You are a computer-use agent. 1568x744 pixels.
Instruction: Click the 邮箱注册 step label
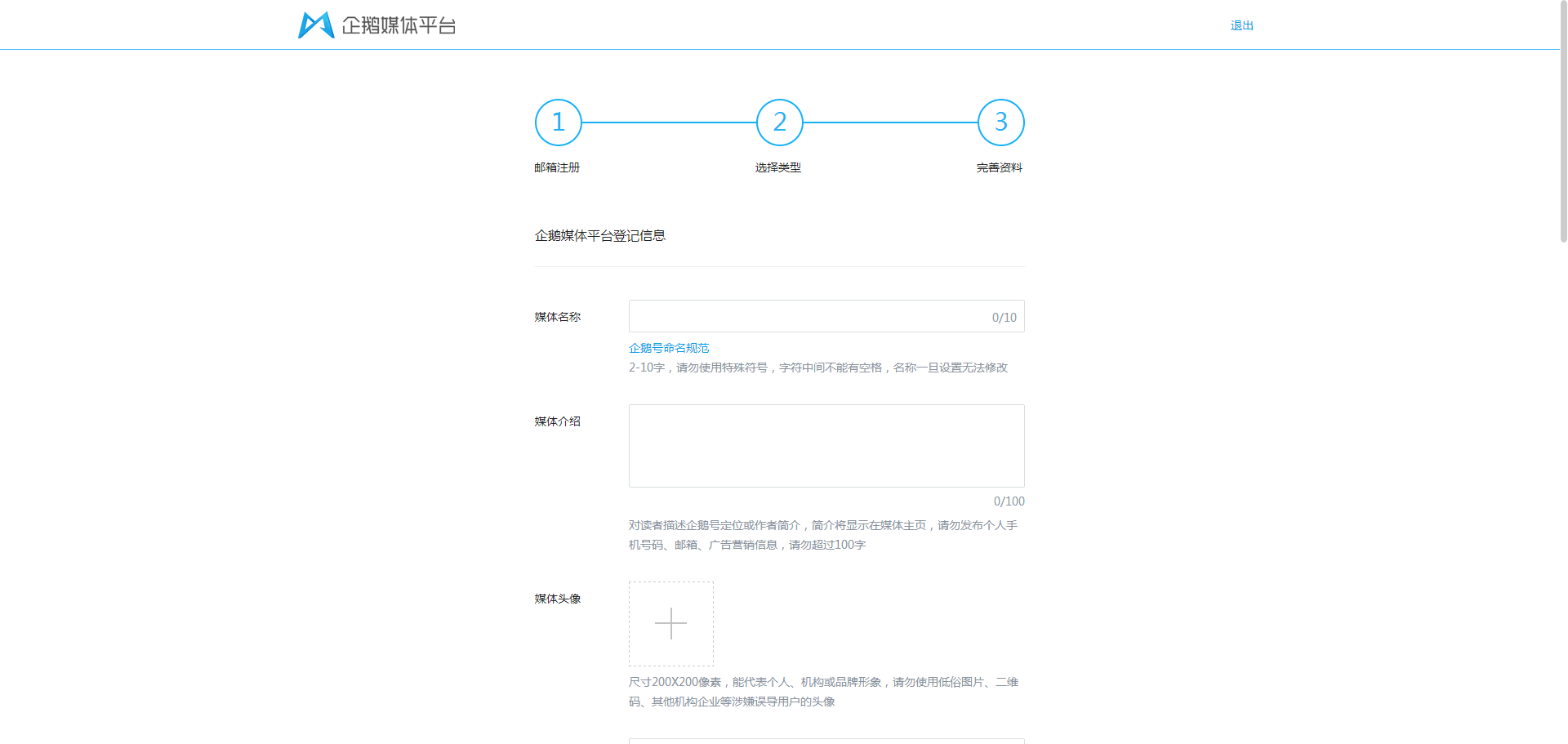click(x=558, y=167)
